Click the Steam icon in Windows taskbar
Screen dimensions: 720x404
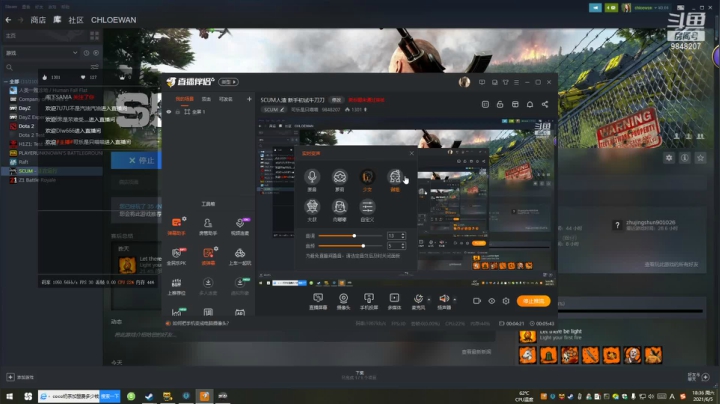coord(149,396)
